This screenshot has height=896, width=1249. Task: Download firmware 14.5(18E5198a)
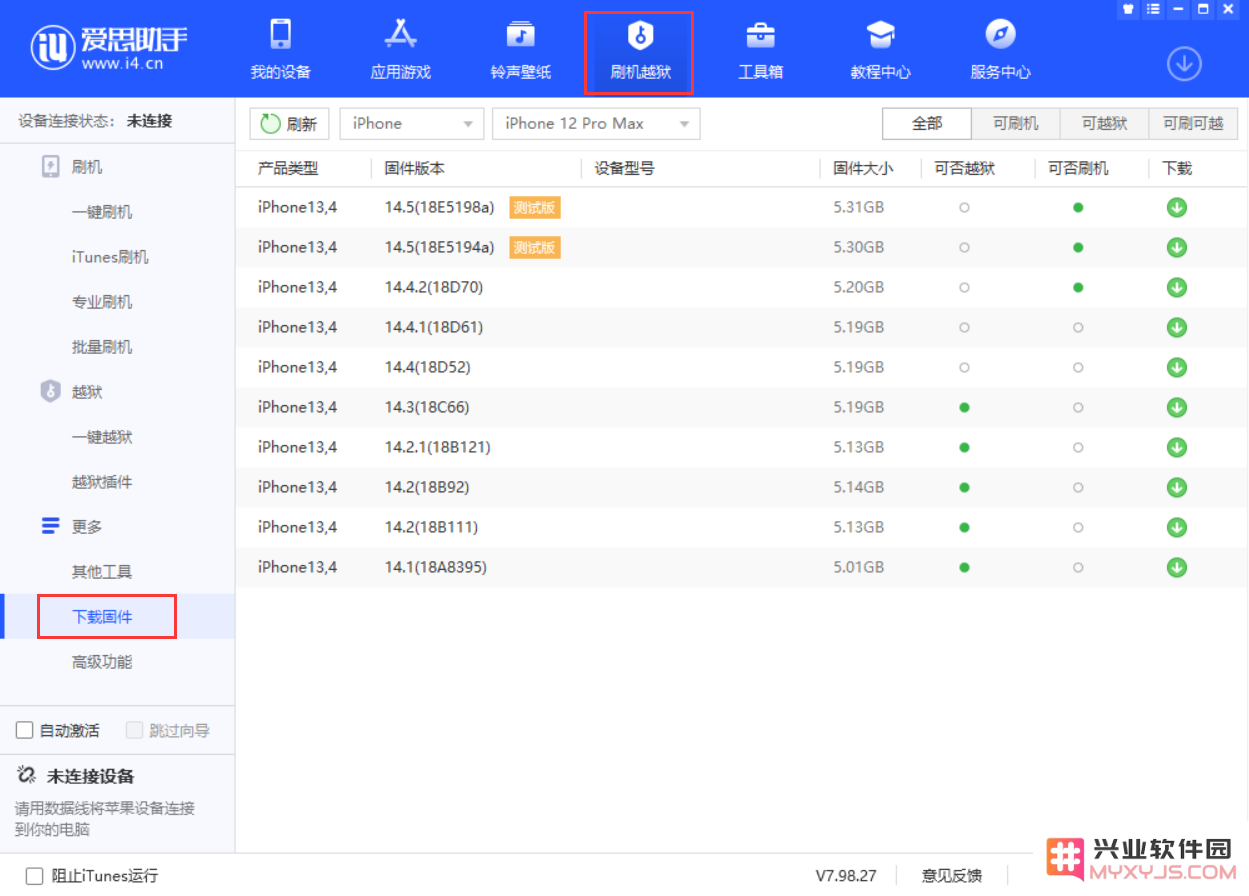pos(1177,208)
